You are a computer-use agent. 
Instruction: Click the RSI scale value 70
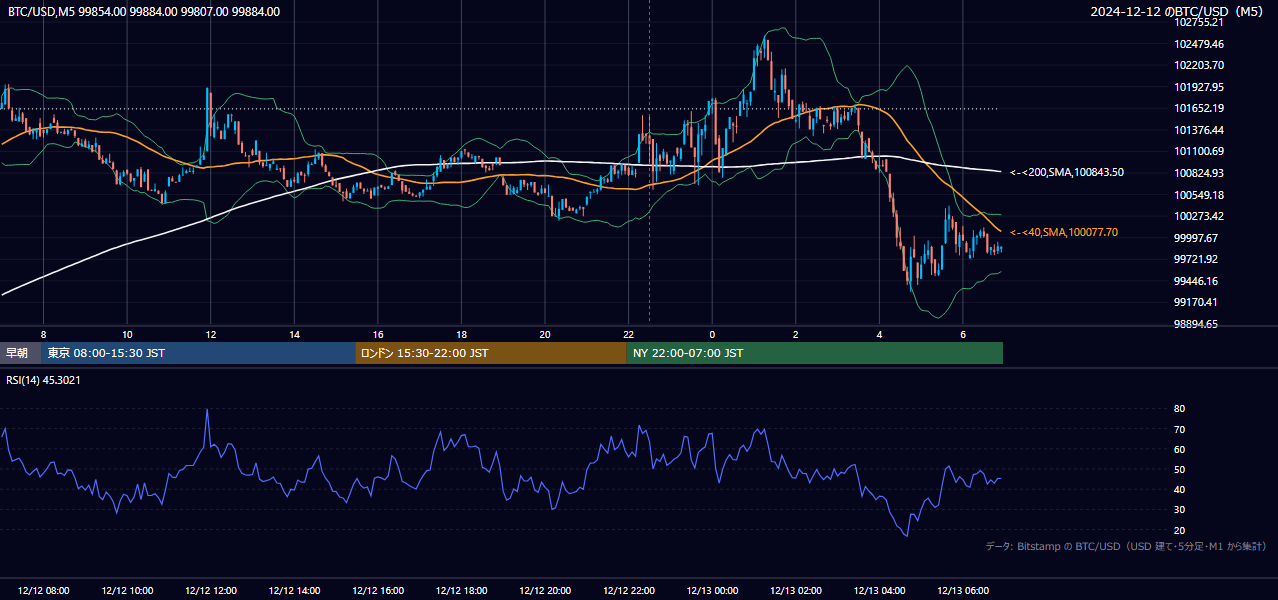[1180, 429]
